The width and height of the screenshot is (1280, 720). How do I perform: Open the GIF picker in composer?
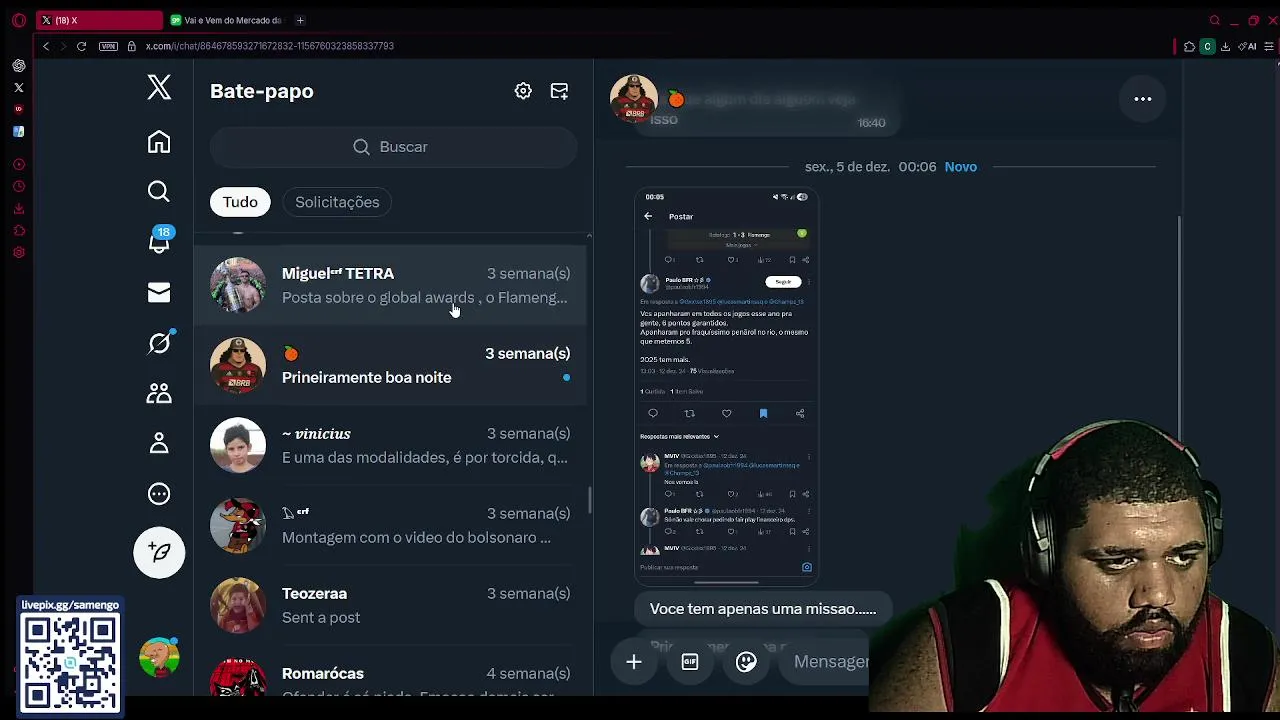pyautogui.click(x=690, y=662)
